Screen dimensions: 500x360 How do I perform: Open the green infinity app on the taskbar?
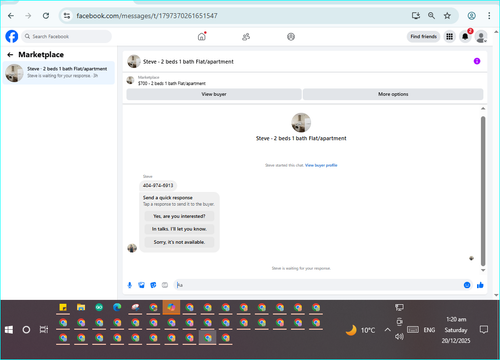point(99,307)
